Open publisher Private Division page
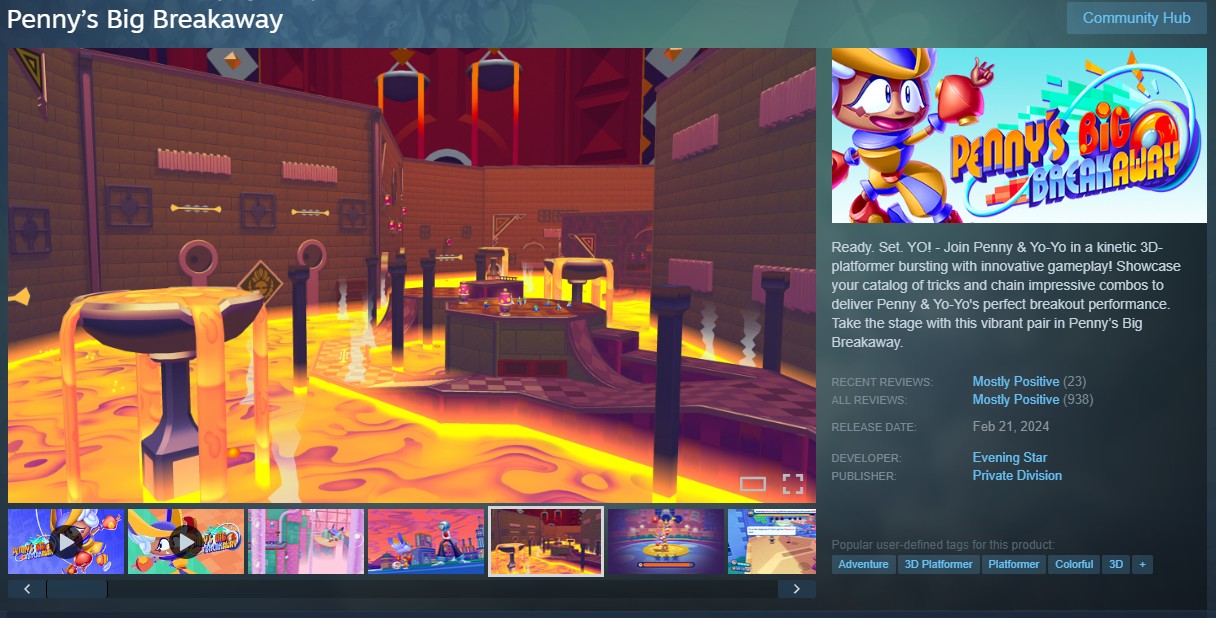 click(x=1017, y=475)
